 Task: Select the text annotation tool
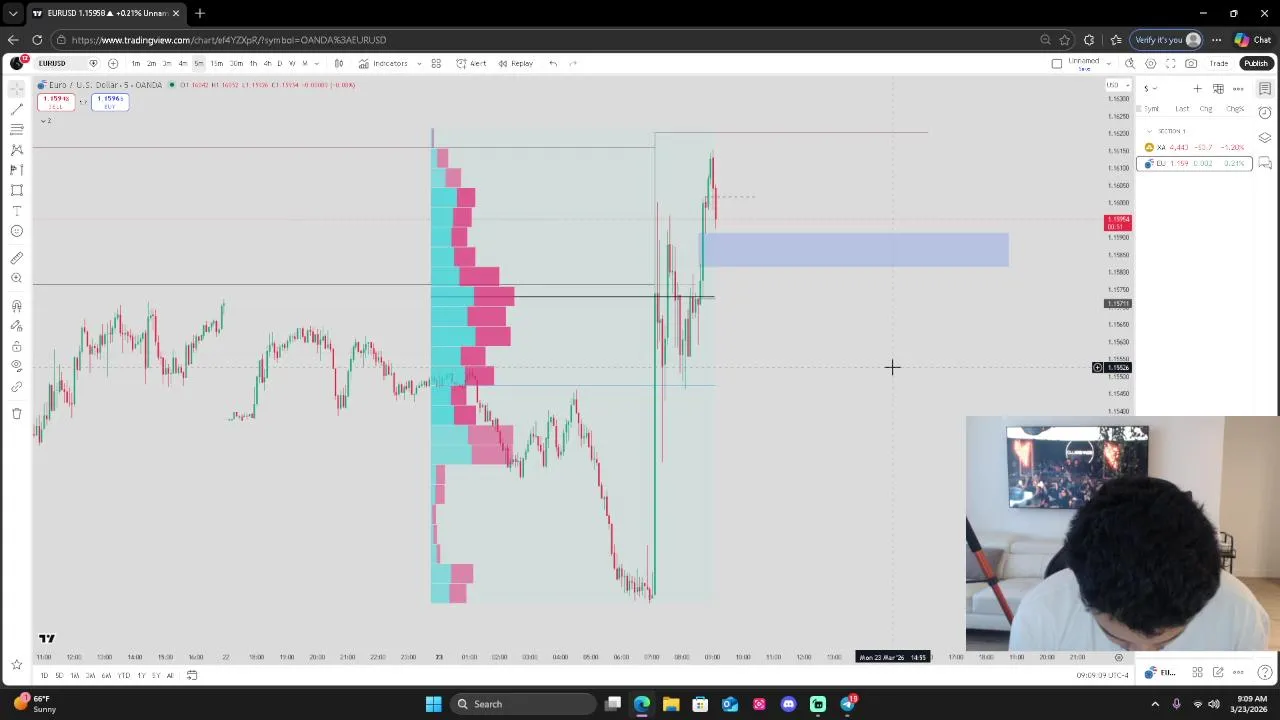coord(17,211)
